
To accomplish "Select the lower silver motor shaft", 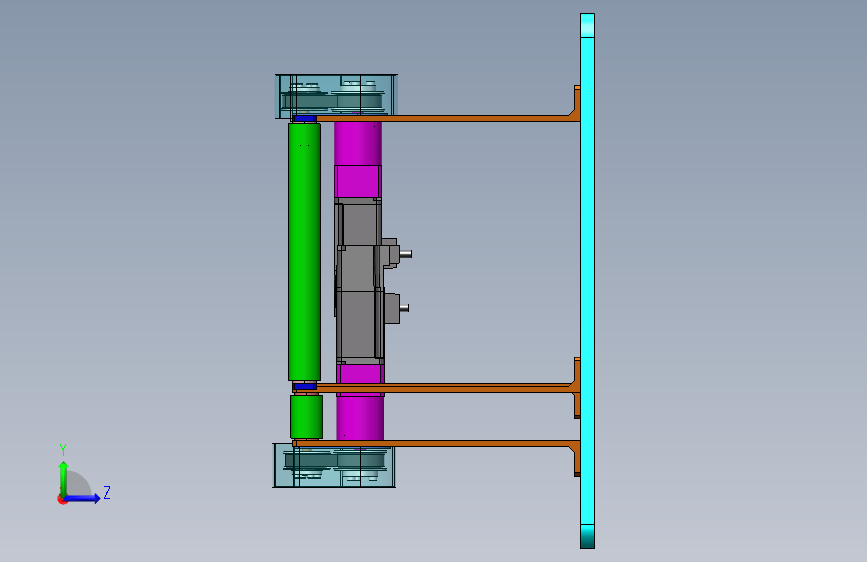I will [x=404, y=308].
